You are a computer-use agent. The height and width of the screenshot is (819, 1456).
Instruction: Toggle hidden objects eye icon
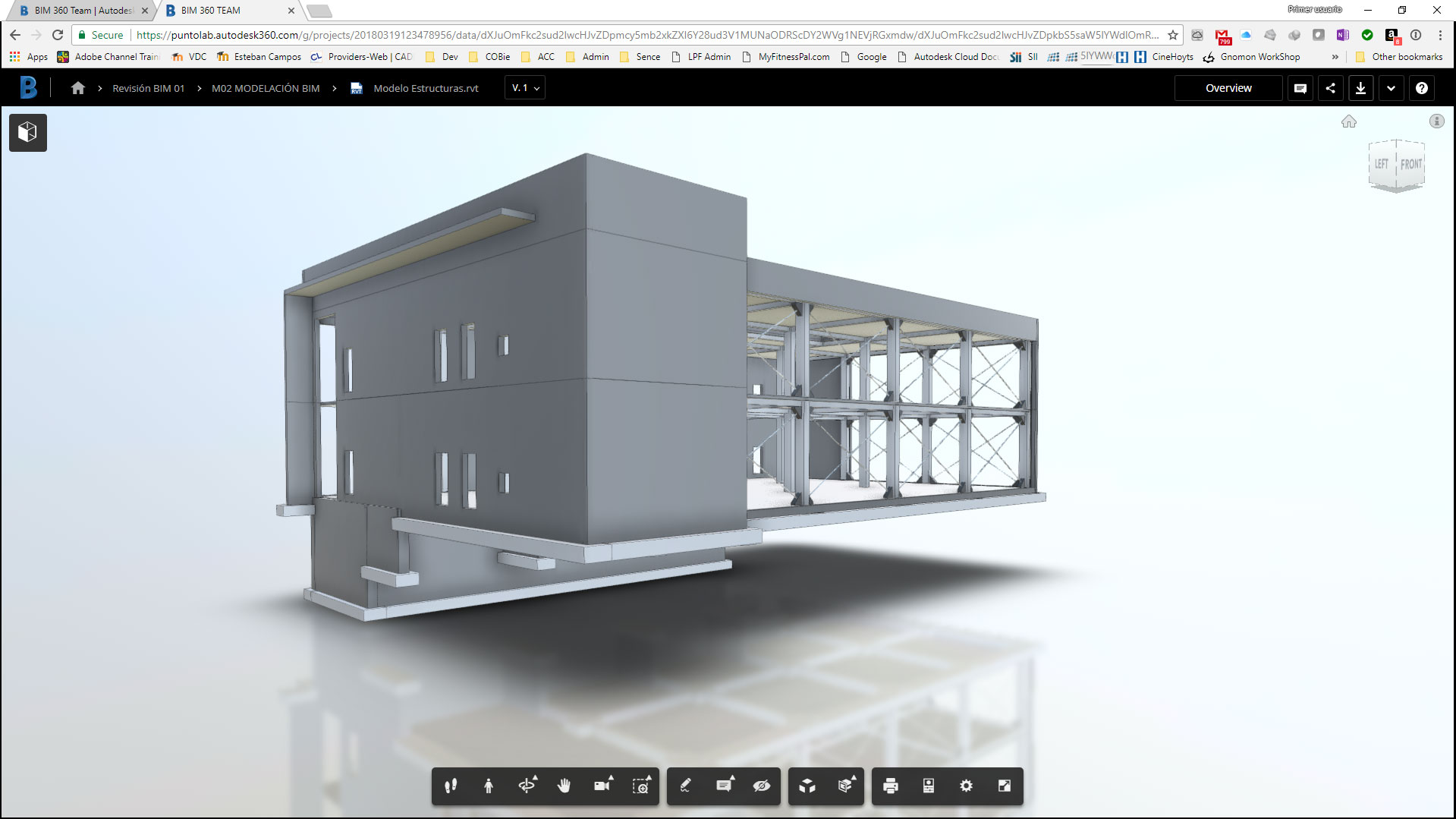762,786
